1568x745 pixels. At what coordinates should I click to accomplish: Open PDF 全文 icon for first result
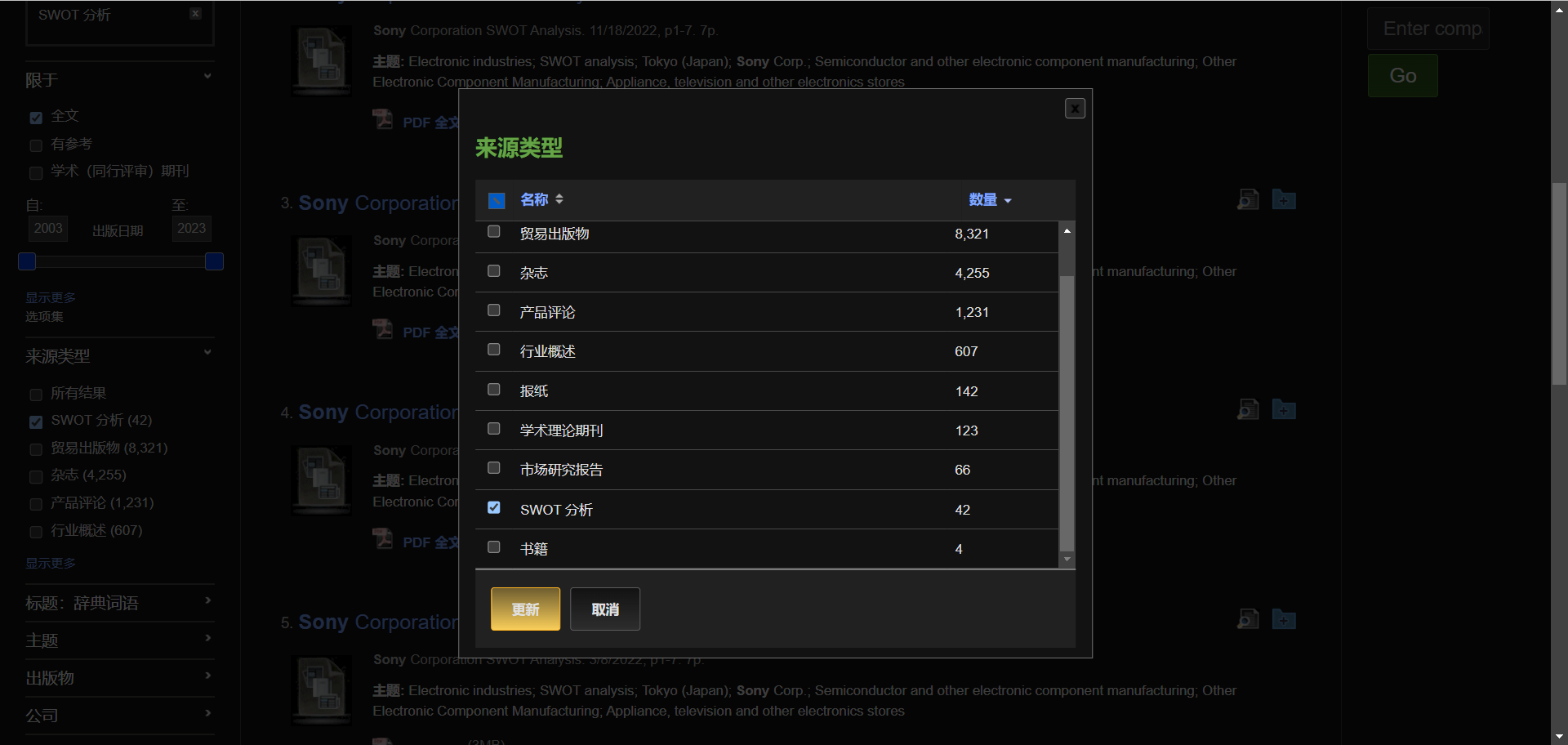click(x=383, y=120)
